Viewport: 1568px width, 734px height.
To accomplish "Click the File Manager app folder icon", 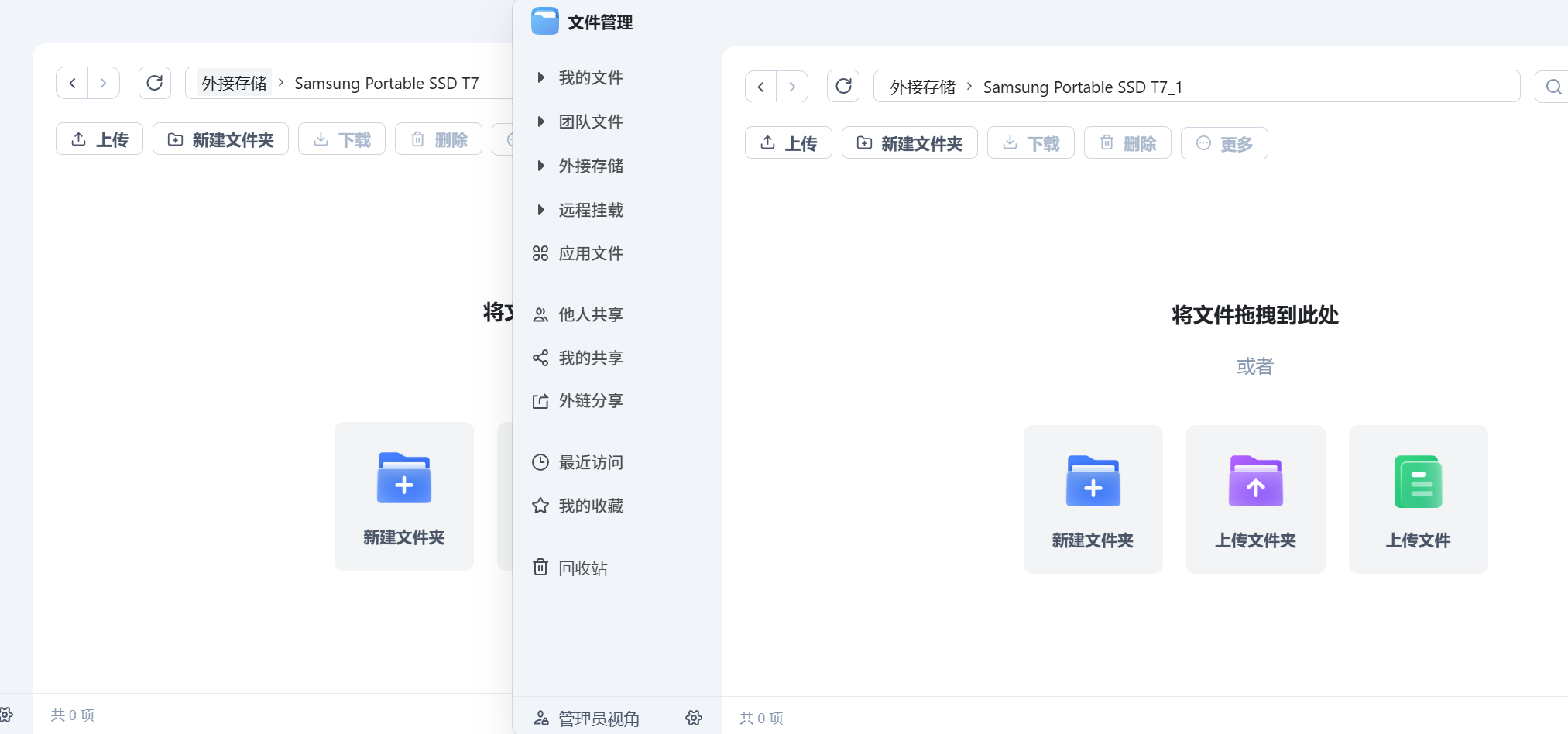I will coord(544,22).
